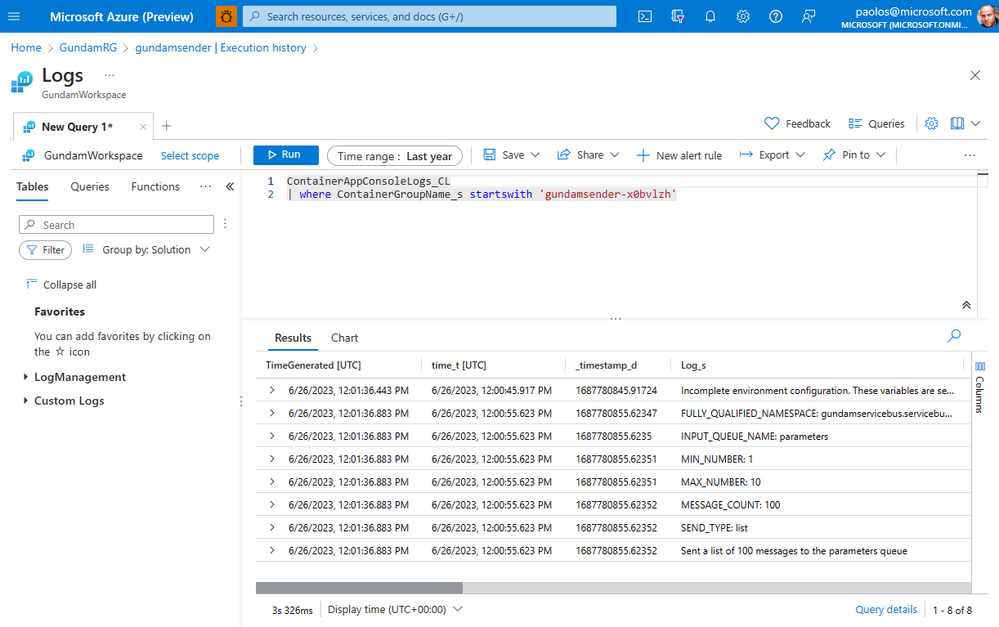The image size is (999, 627).
Task: Switch to Functions side panel tab
Action: click(x=155, y=187)
